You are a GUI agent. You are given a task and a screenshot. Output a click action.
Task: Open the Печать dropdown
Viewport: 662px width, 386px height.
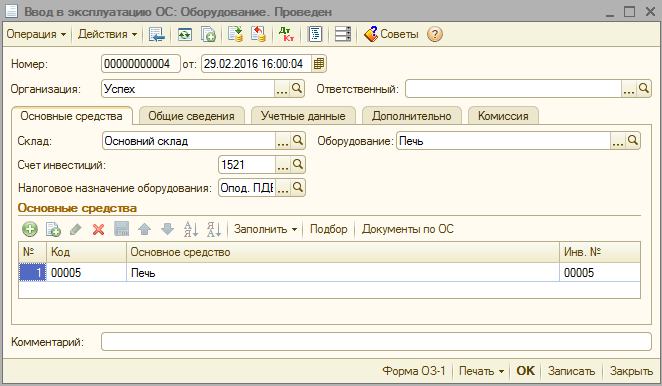pos(481,371)
